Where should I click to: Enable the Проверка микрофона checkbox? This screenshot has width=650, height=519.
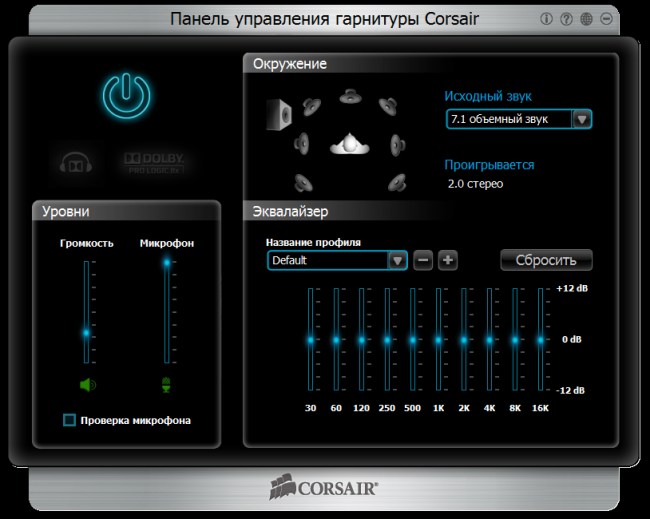point(70,420)
